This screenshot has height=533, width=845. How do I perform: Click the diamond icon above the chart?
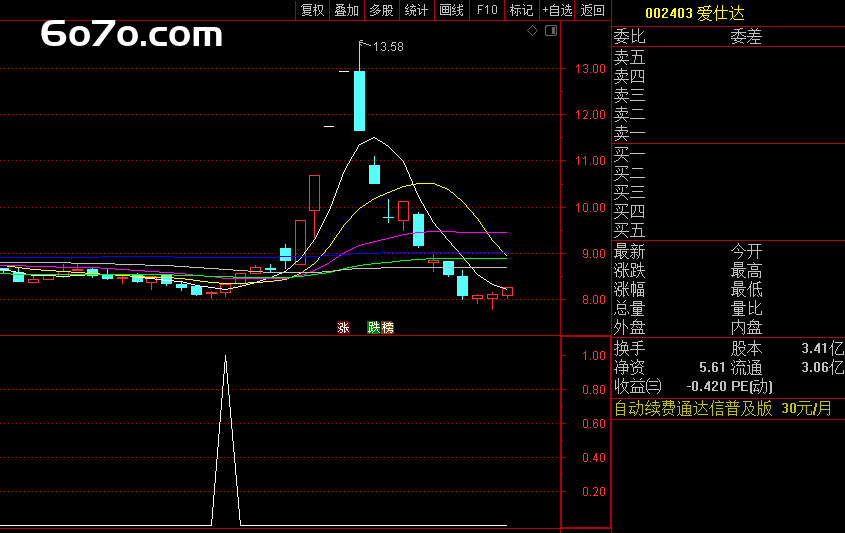pyautogui.click(x=532, y=31)
